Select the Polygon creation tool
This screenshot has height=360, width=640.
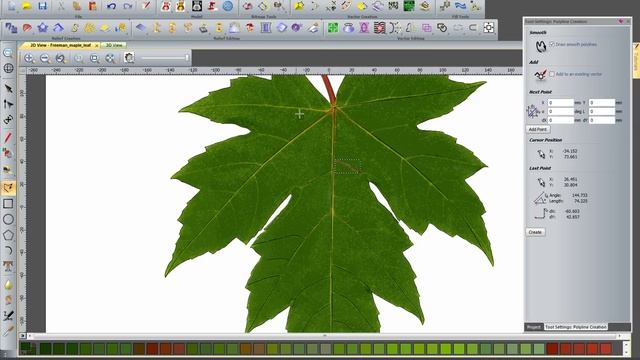[x=8, y=235]
